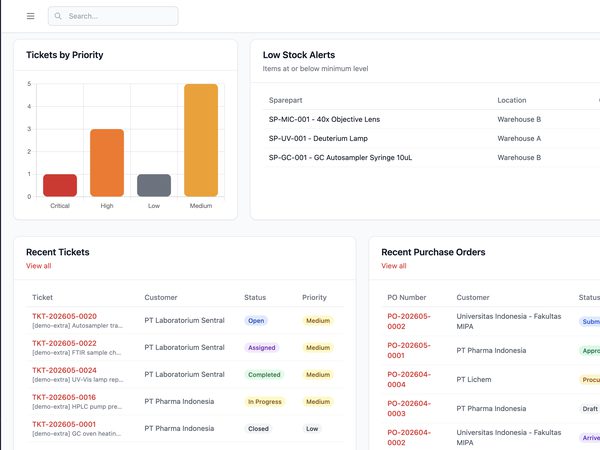The height and width of the screenshot is (450, 600).
Task: Select SP-MIC-001 - 40x Objective Lens row
Action: click(432, 119)
